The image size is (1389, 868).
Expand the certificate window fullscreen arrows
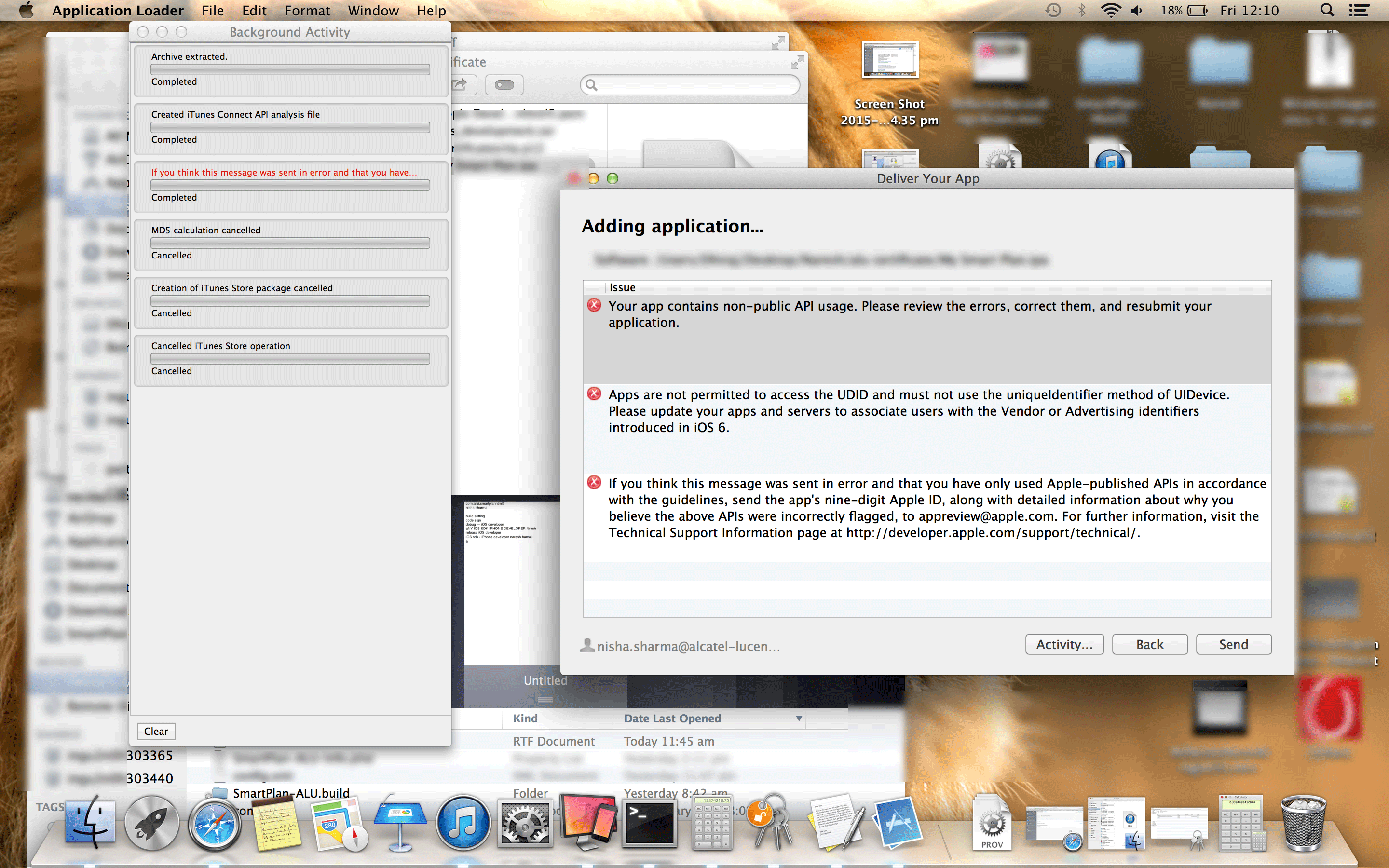[797, 62]
